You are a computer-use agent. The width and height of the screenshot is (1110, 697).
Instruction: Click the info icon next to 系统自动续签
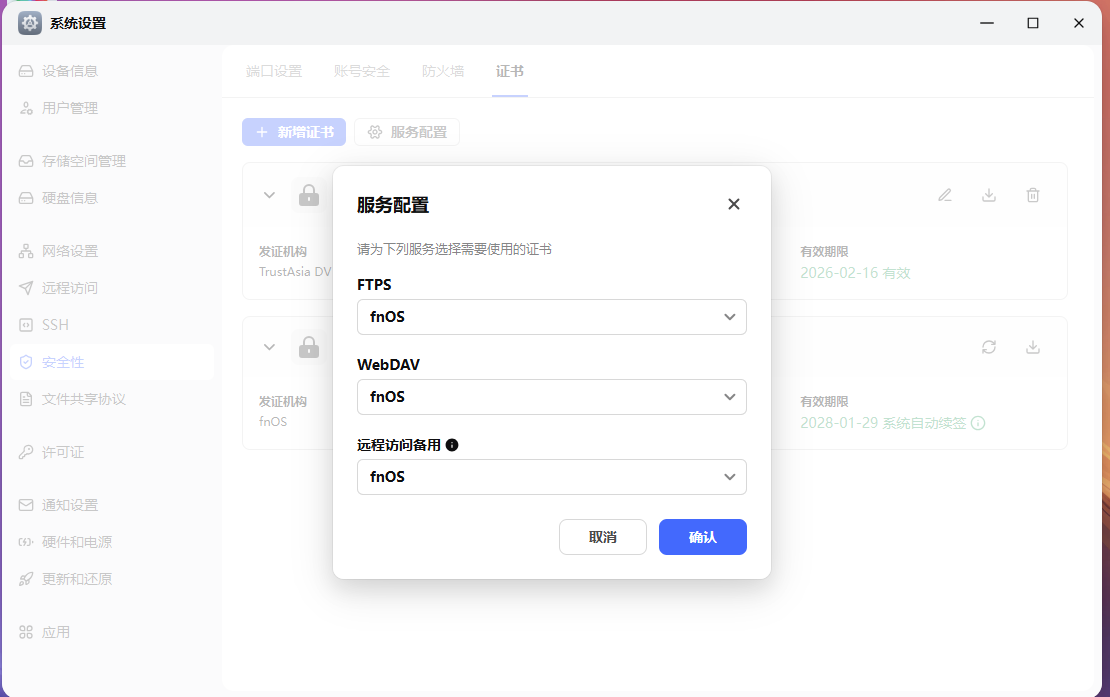[x=977, y=423]
